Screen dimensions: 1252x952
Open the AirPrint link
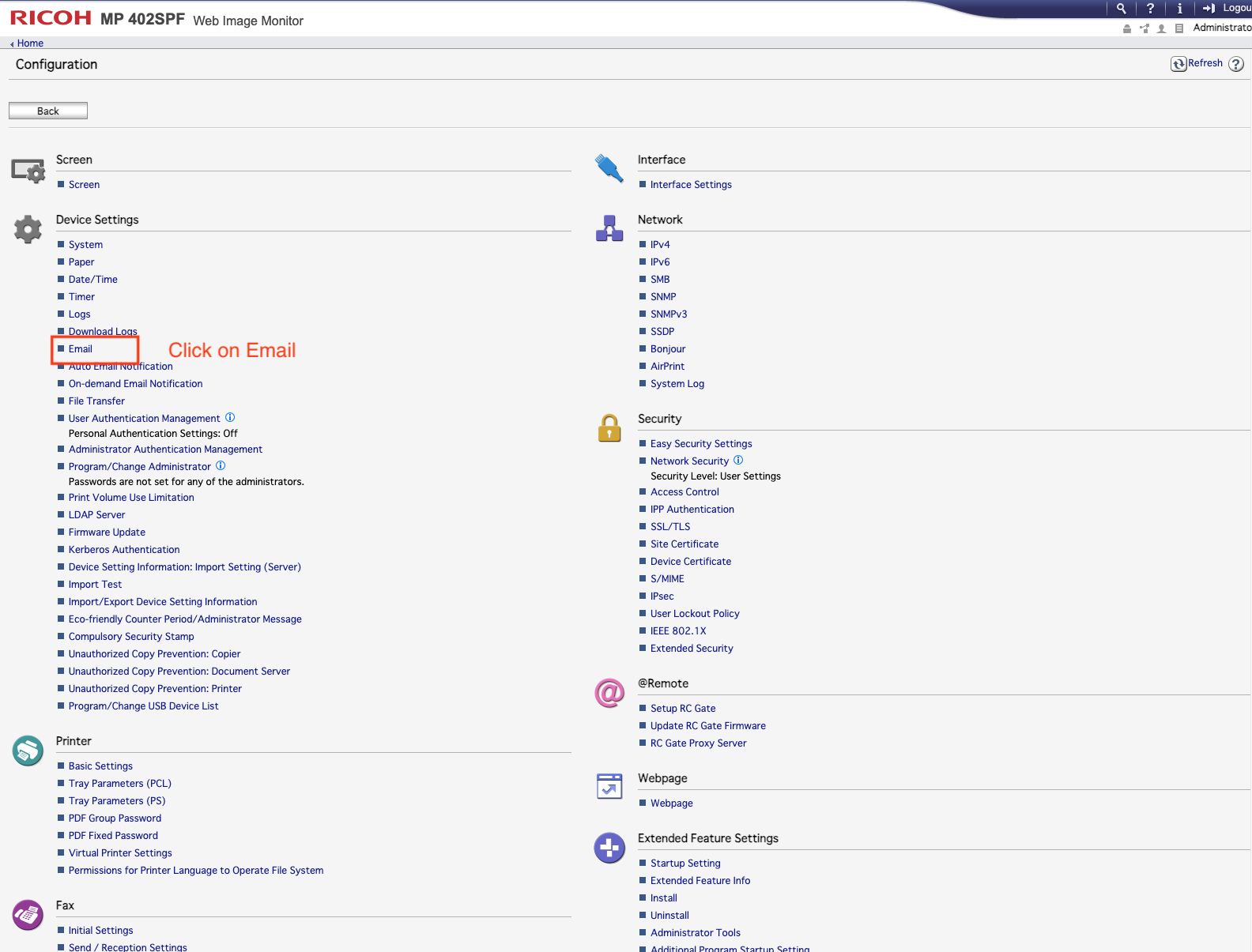668,367
